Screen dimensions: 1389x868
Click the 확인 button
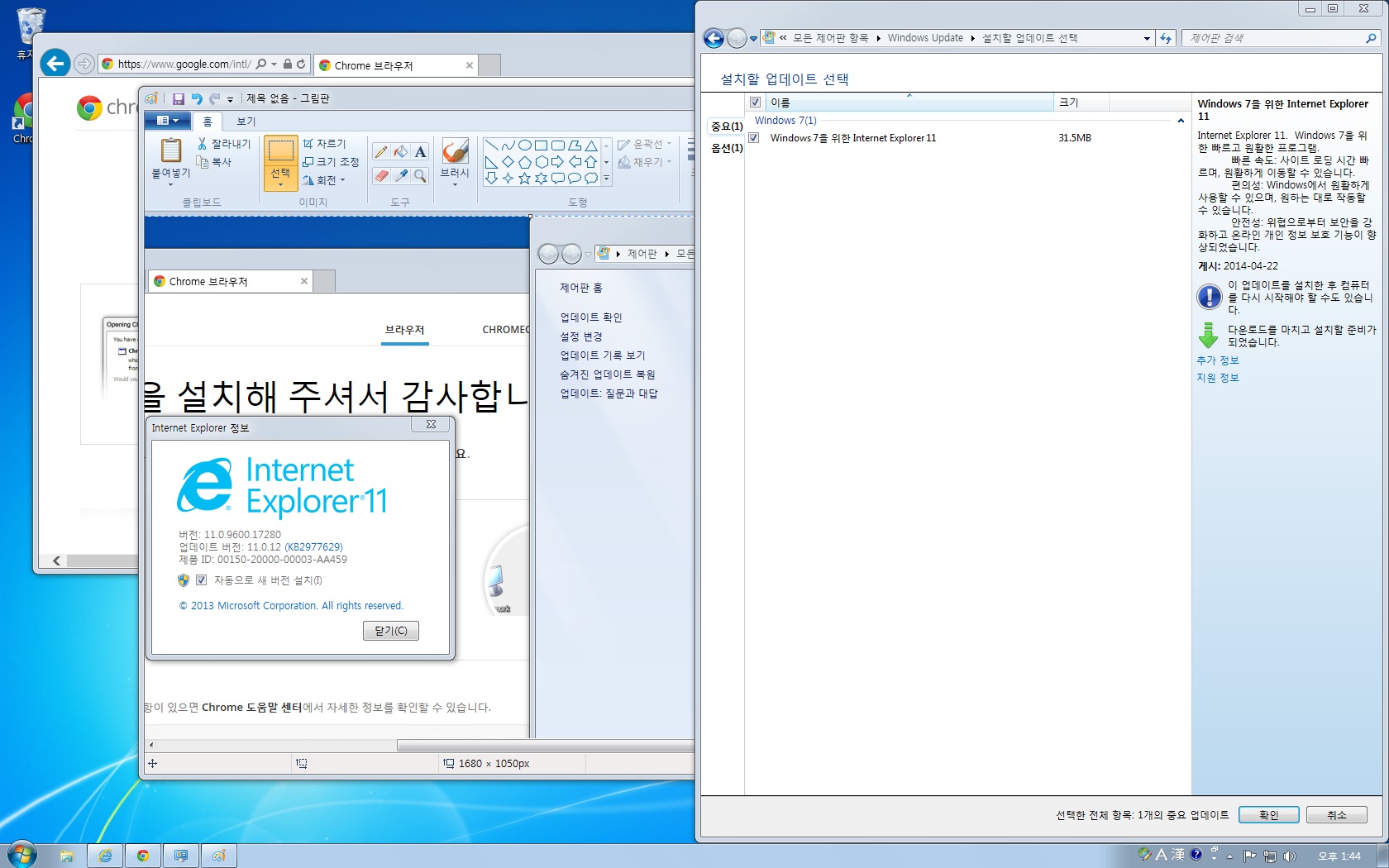[x=1268, y=815]
